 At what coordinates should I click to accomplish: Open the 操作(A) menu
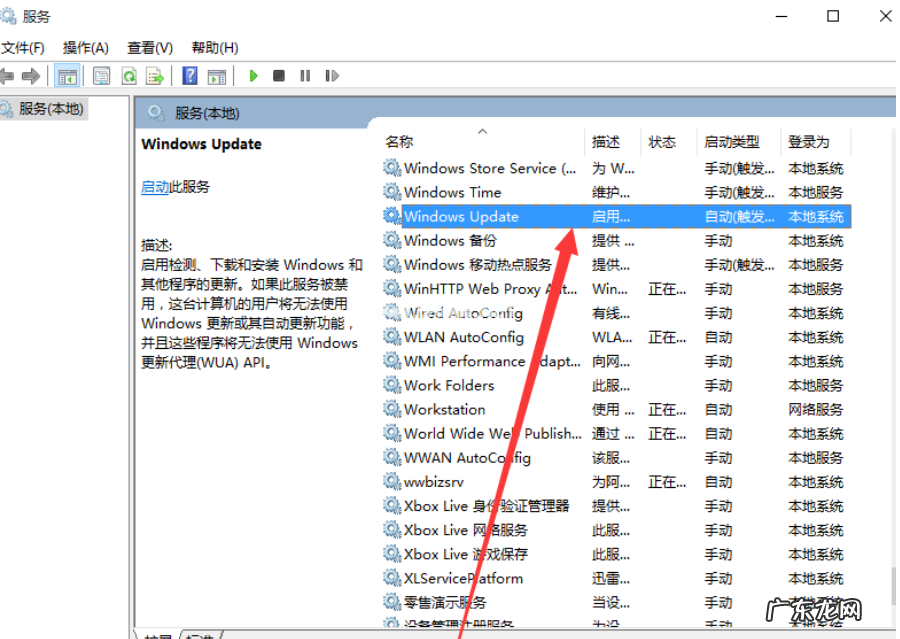click(85, 46)
